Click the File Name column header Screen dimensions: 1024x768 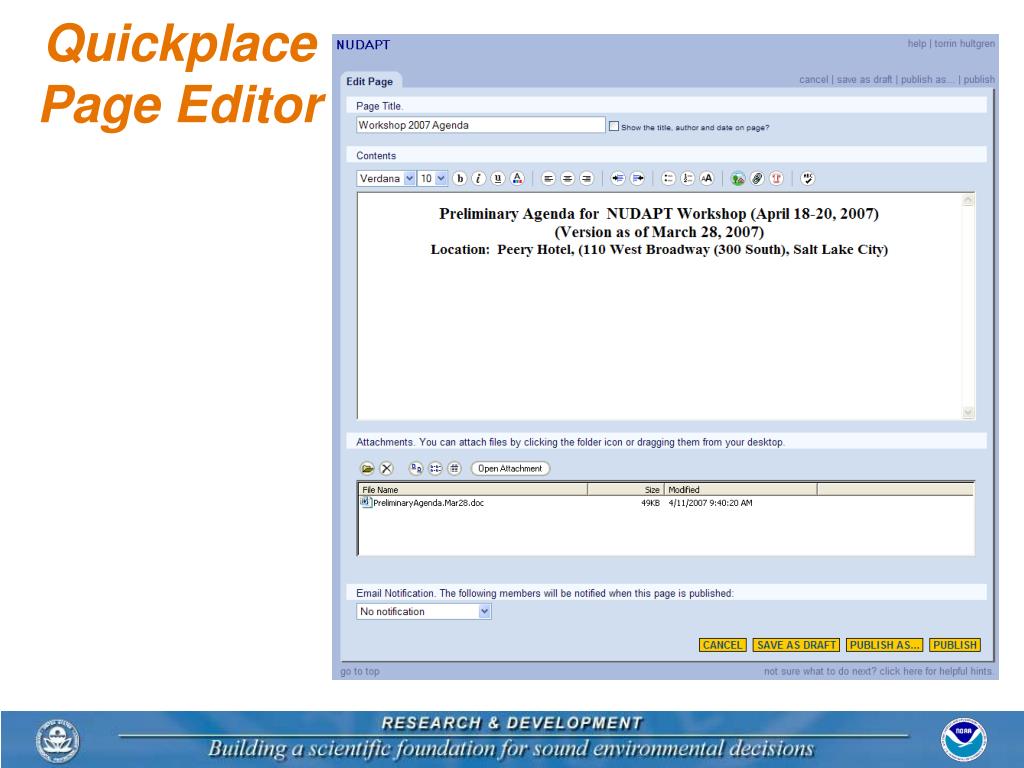point(473,489)
